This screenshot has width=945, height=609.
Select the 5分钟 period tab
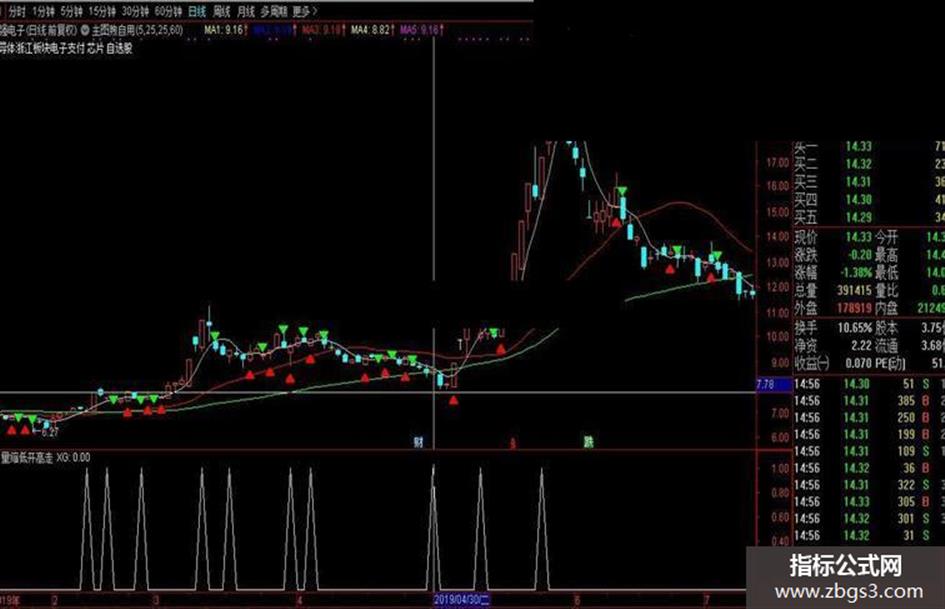[71, 11]
